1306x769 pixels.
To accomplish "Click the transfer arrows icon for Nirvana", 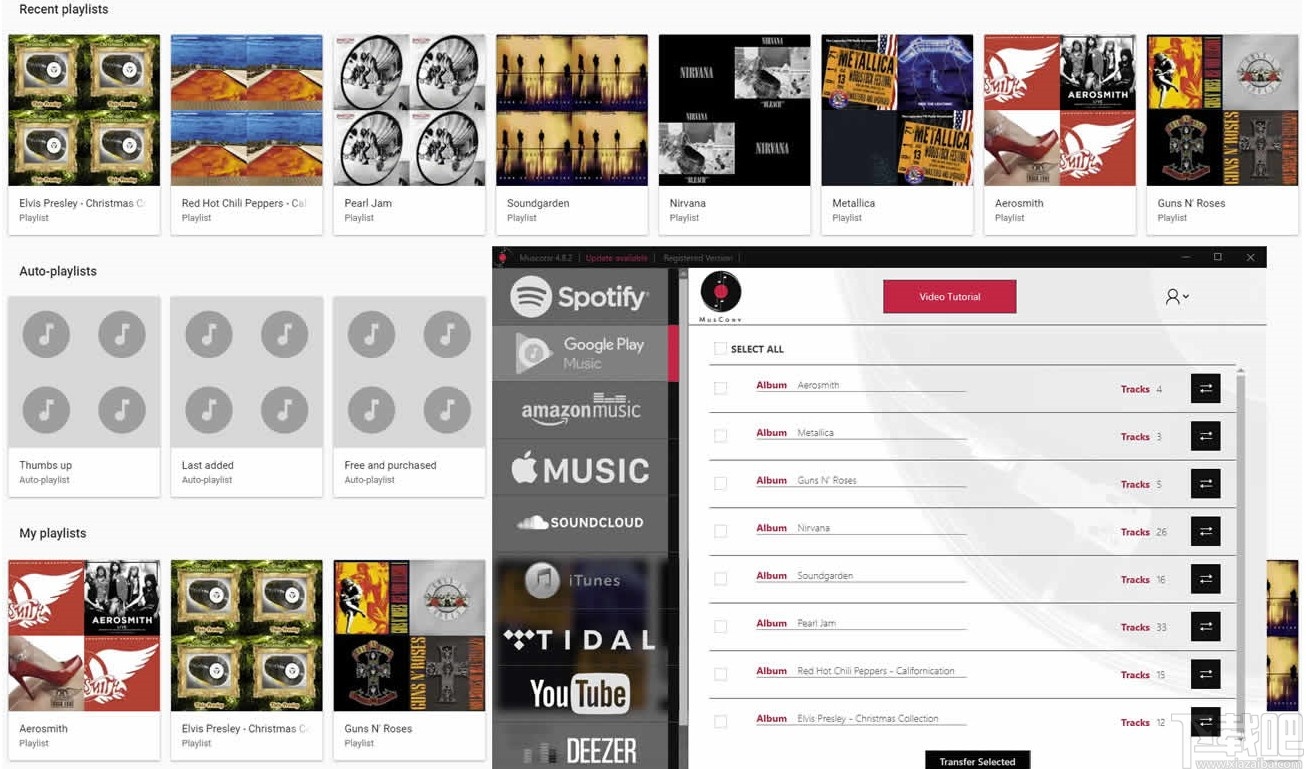I will [x=1205, y=532].
